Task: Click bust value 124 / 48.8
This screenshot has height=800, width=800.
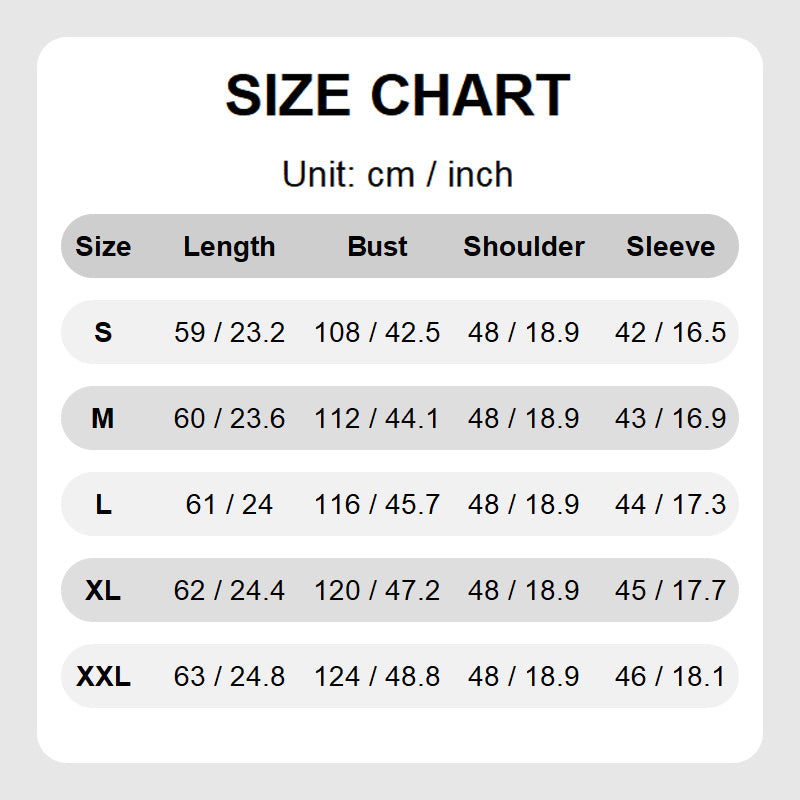Action: click(377, 677)
